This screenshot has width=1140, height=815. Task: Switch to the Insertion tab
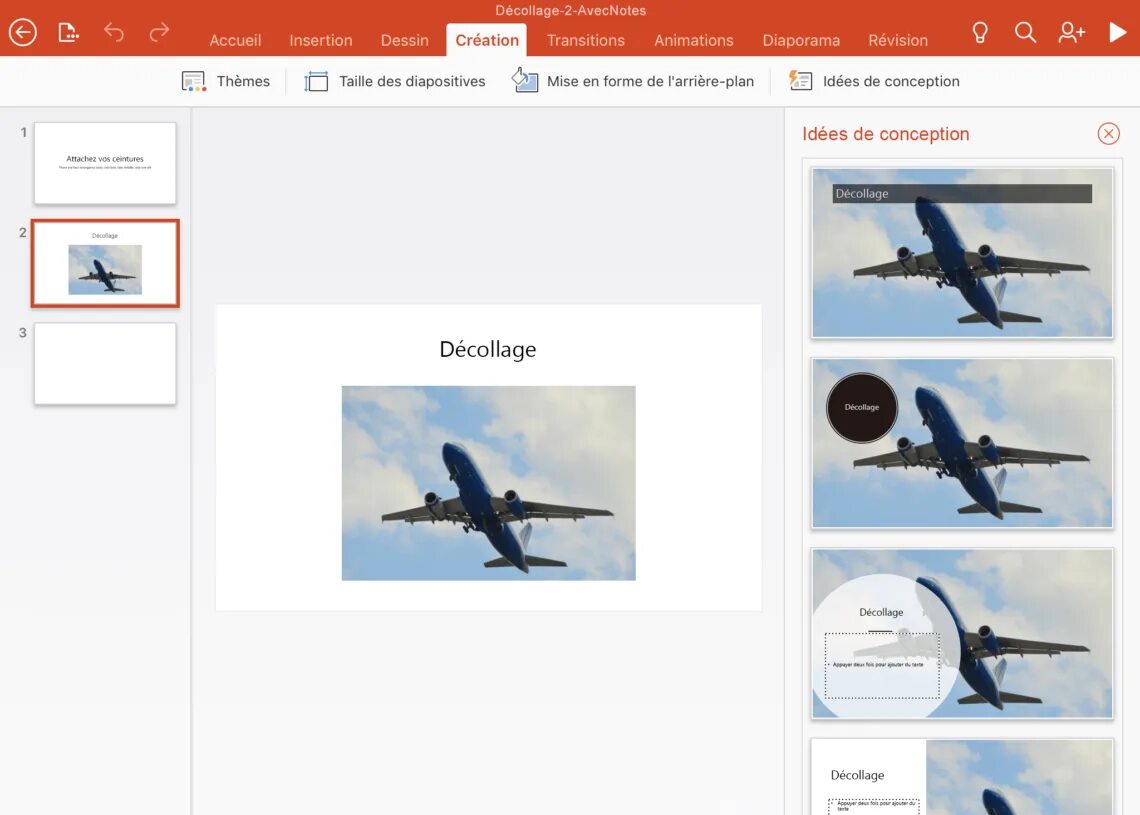pyautogui.click(x=321, y=41)
